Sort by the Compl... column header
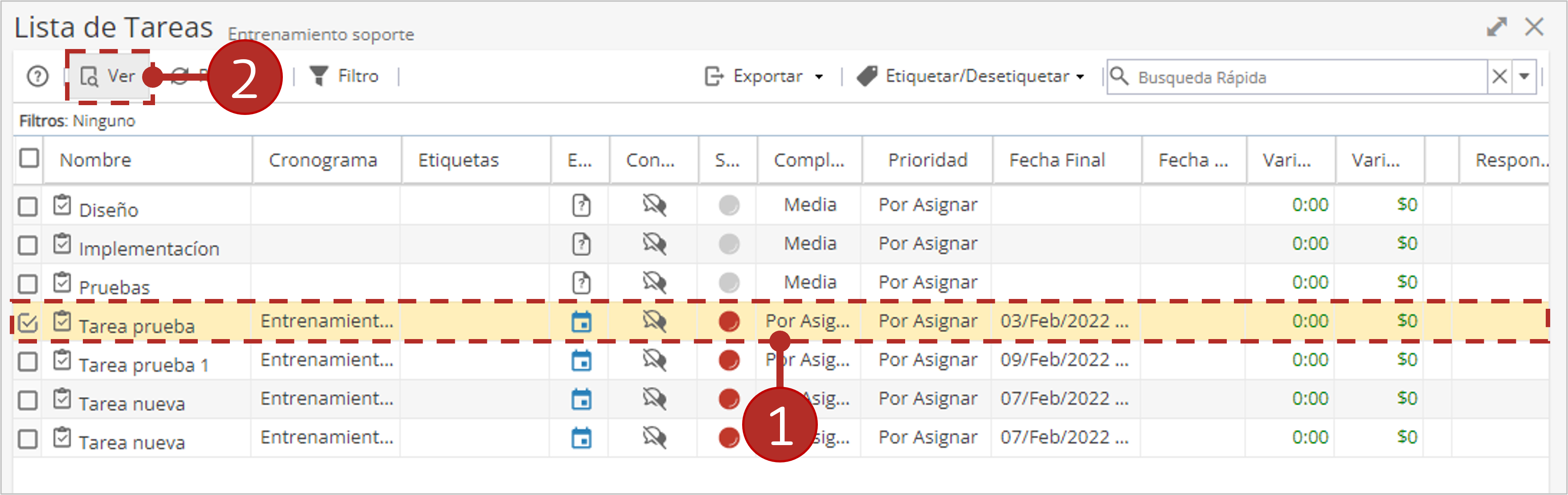 (x=809, y=160)
